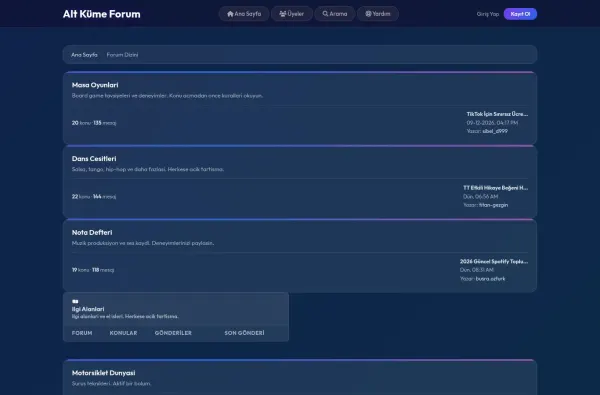Open the Nota Defteri forum
The height and width of the screenshot is (395, 600).
pyautogui.click(x=92, y=232)
